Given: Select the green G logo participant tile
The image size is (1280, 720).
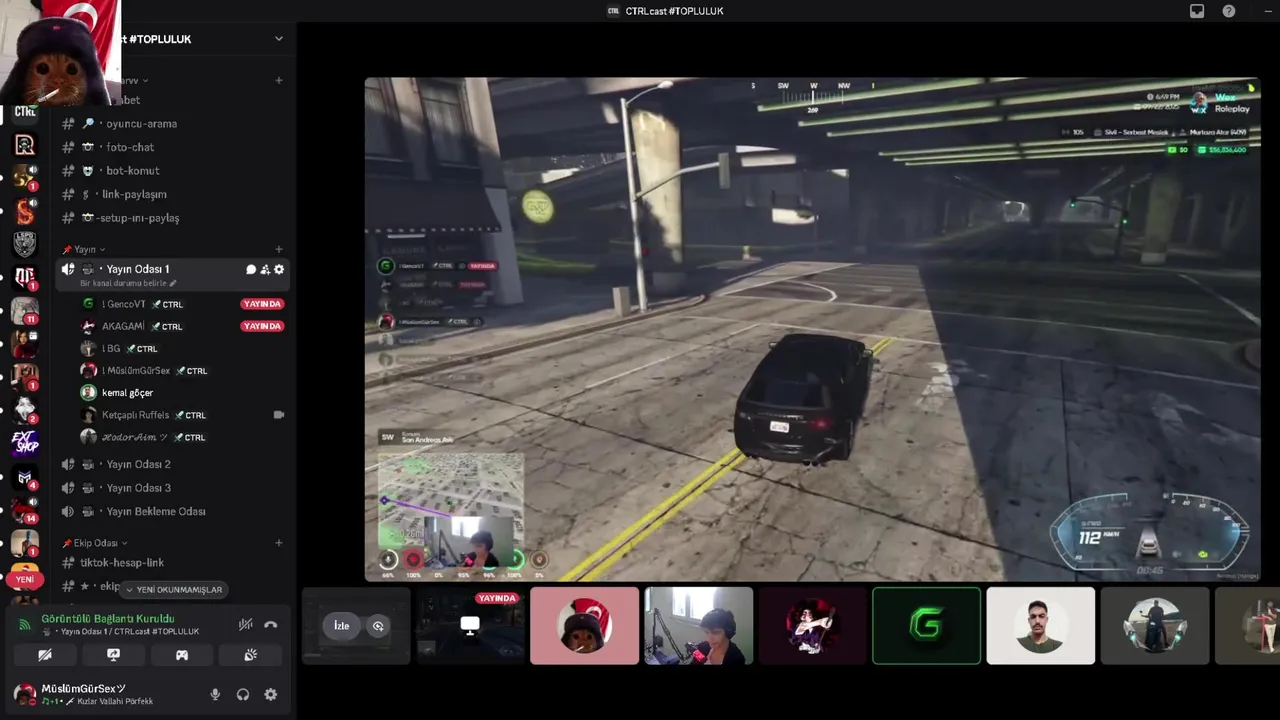Looking at the screenshot, I should (926, 626).
